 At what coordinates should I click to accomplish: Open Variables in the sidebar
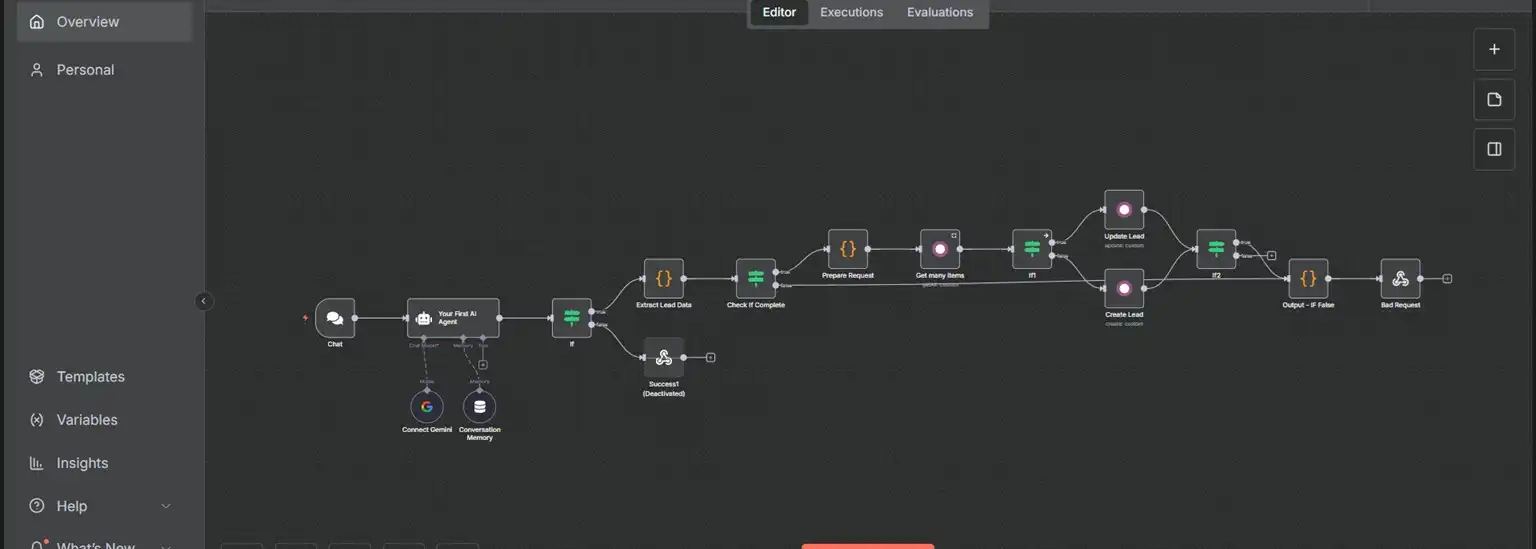pyautogui.click(x=87, y=420)
